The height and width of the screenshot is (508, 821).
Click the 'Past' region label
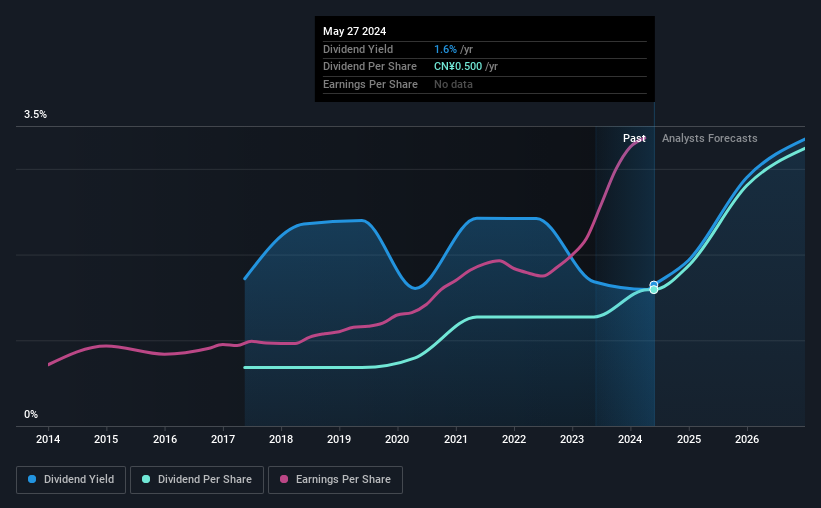click(x=634, y=138)
